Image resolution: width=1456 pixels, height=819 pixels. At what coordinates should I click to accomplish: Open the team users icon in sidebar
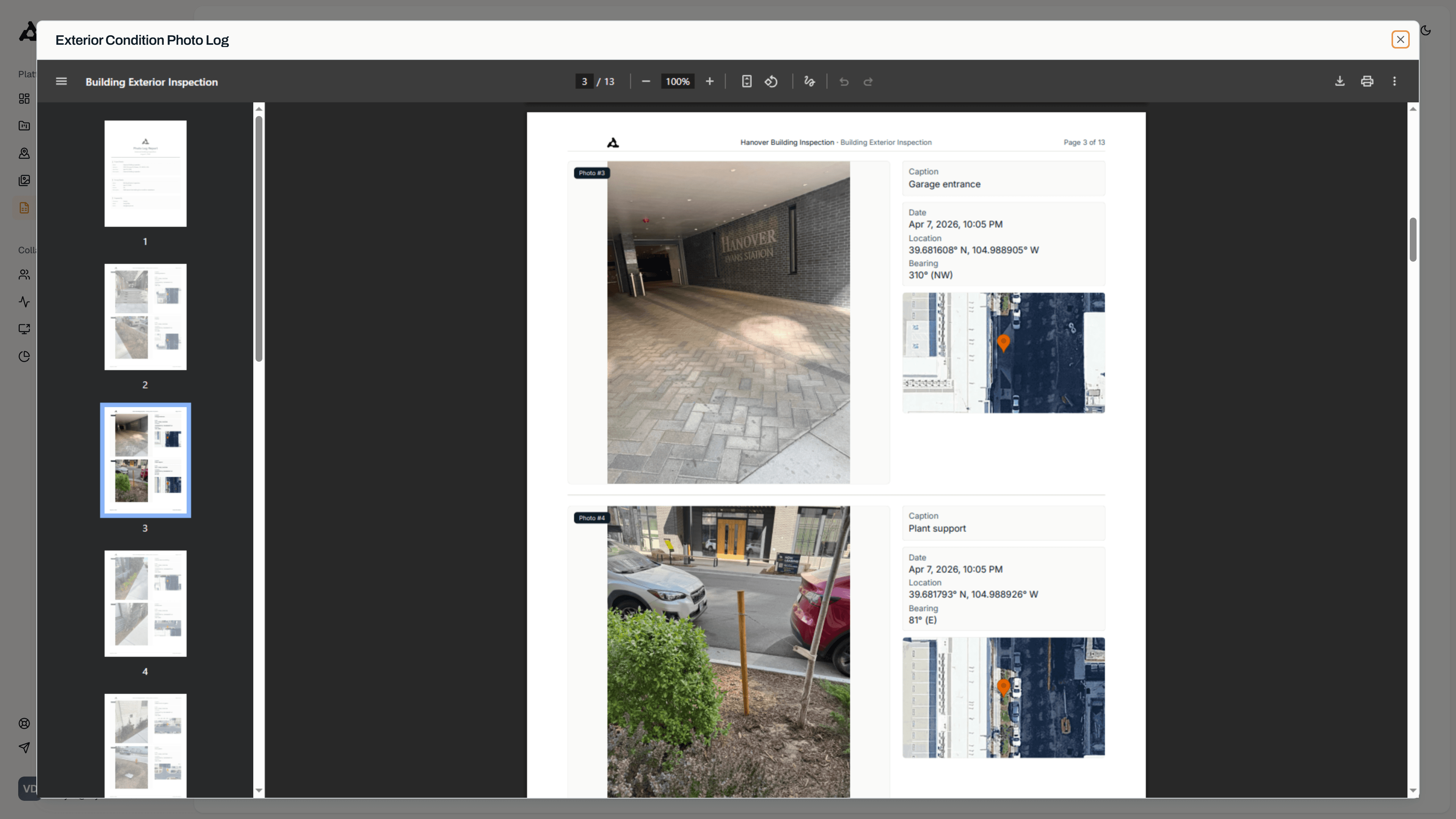[x=24, y=274]
